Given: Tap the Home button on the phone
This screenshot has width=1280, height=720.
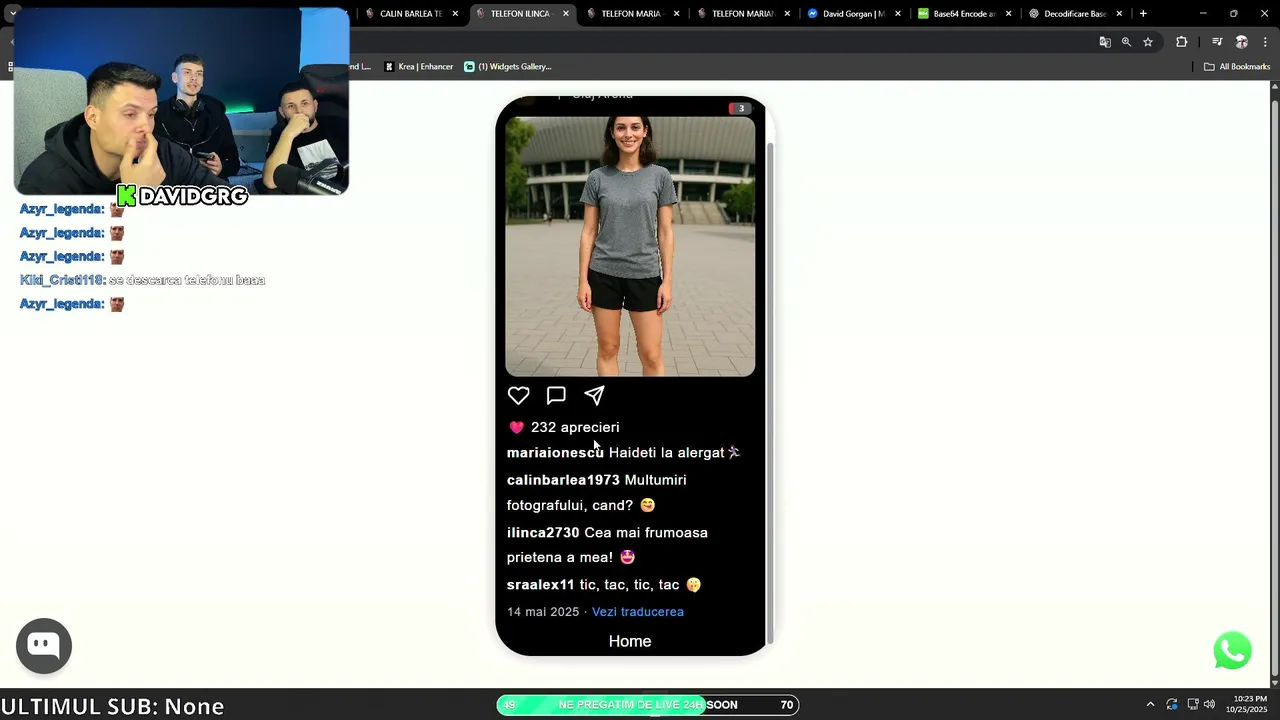Looking at the screenshot, I should pyautogui.click(x=630, y=641).
